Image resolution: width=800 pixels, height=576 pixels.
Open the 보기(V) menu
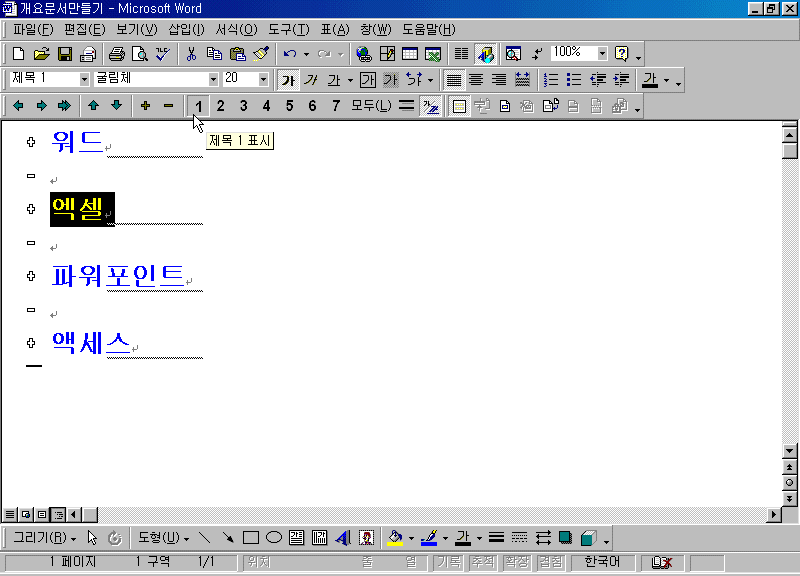click(x=137, y=30)
